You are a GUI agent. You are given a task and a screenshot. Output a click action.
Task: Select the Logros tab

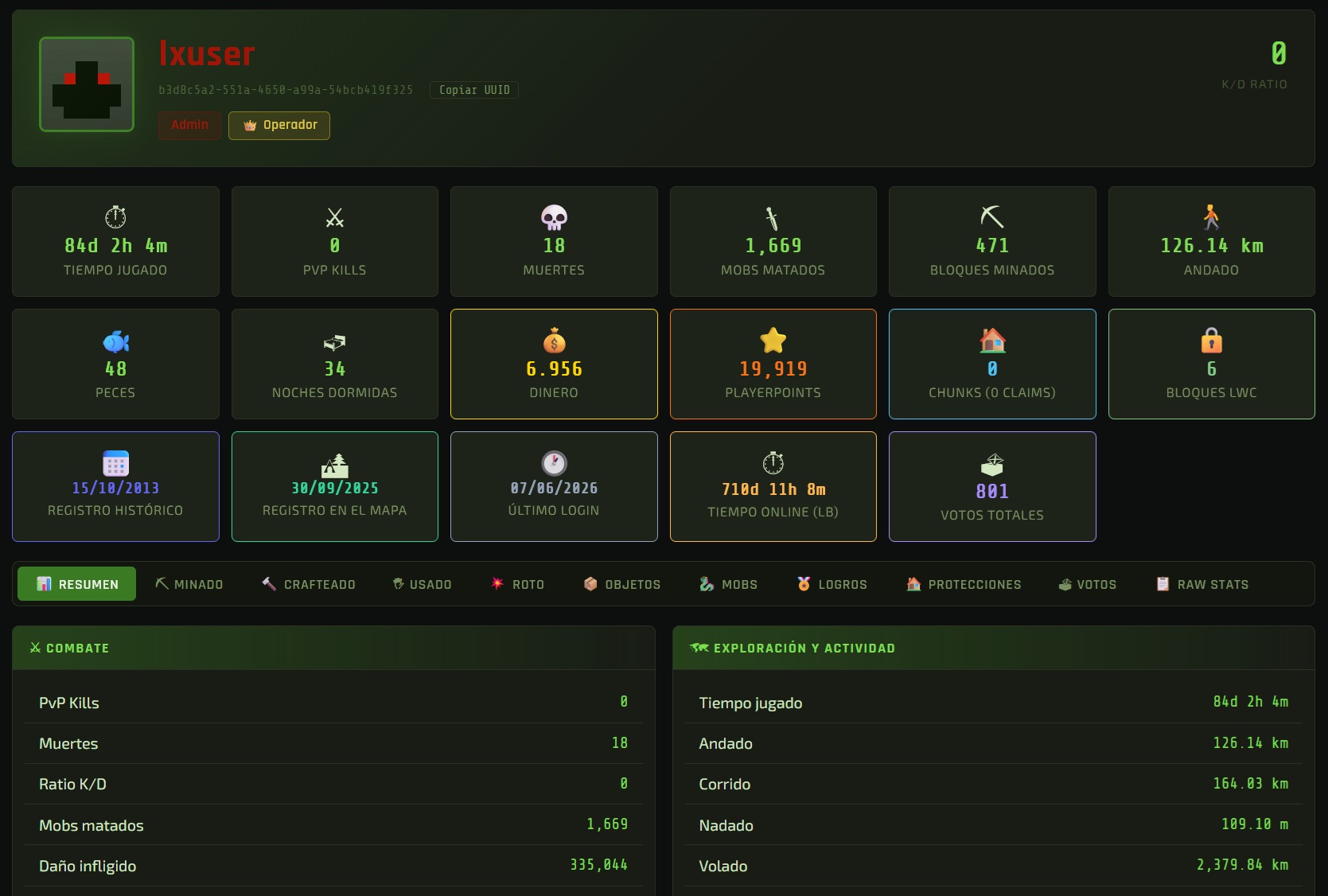click(832, 584)
